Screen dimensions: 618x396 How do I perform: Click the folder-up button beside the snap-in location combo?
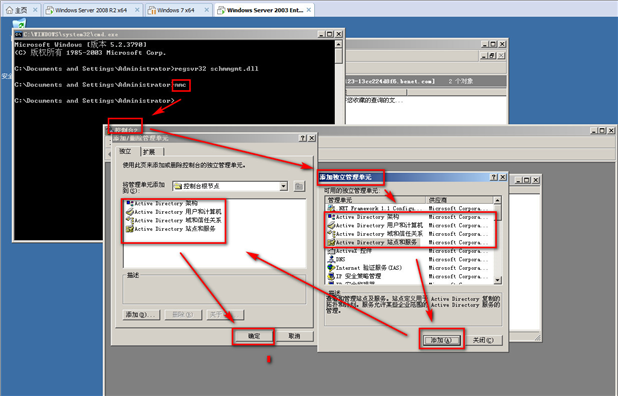pos(299,186)
